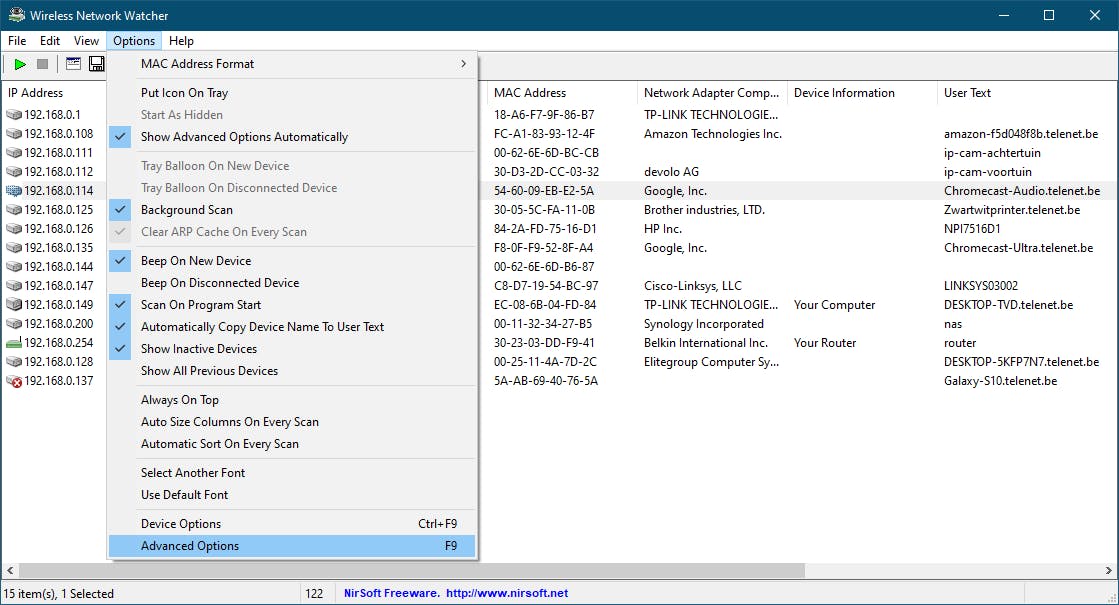Click the Your Computer device information cell
This screenshot has width=1119, height=605.
[834, 305]
